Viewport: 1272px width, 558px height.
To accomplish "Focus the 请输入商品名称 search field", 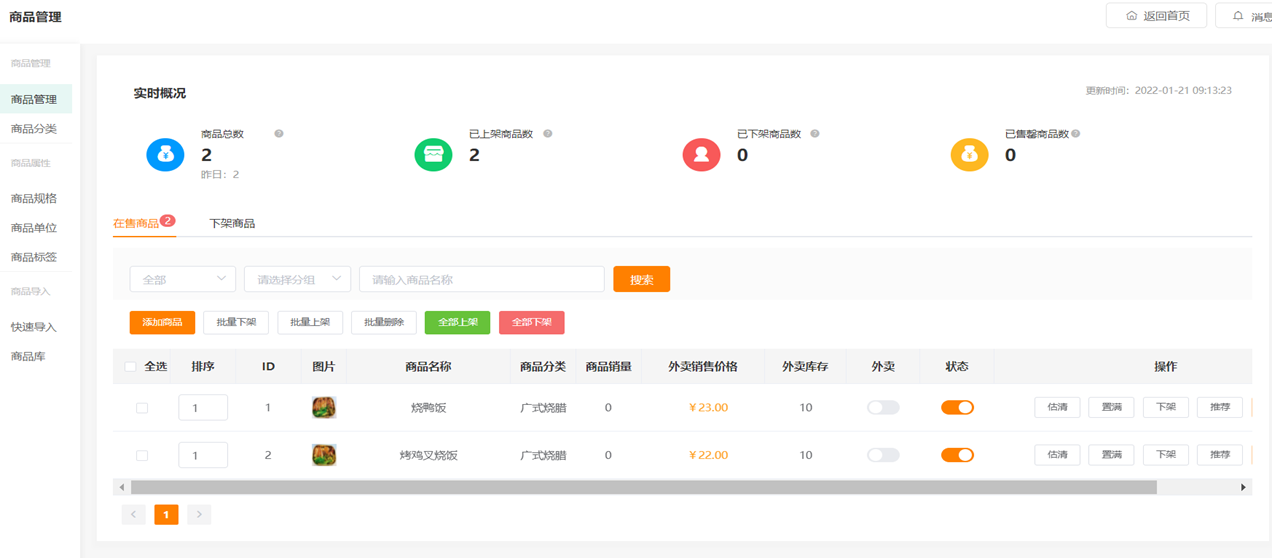I will (481, 280).
